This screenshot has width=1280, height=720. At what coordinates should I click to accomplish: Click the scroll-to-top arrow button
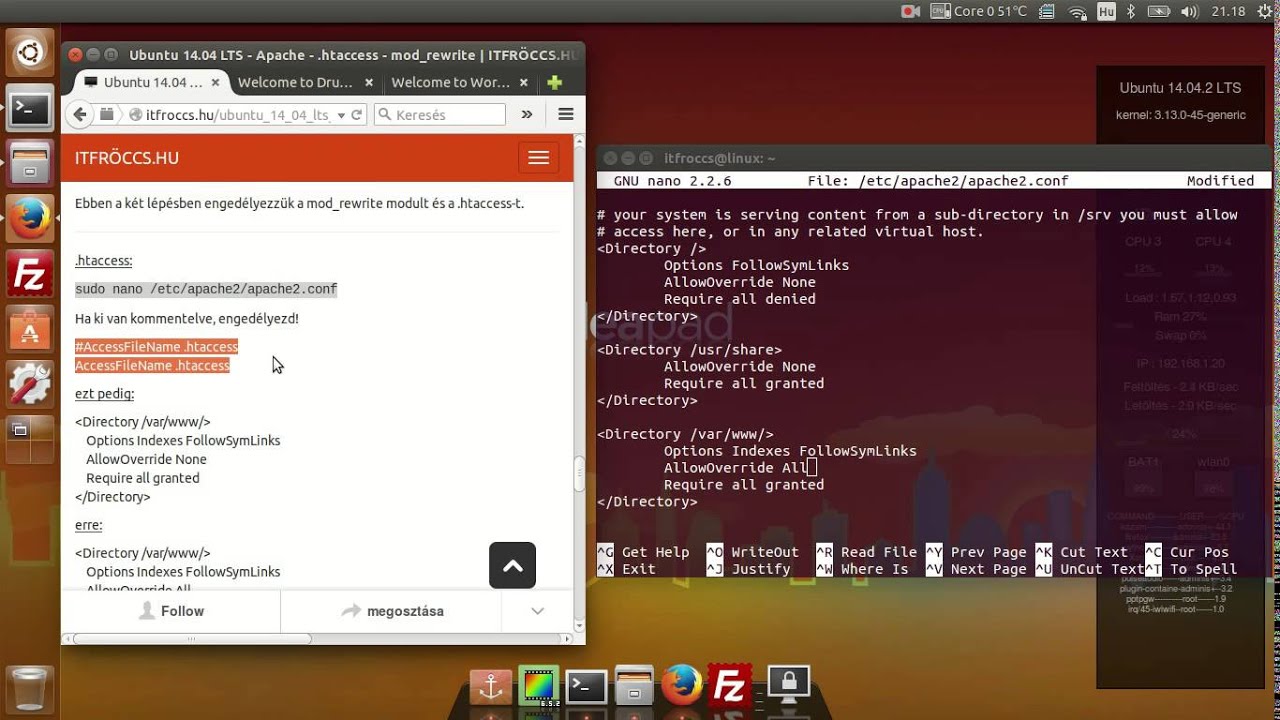click(x=513, y=566)
